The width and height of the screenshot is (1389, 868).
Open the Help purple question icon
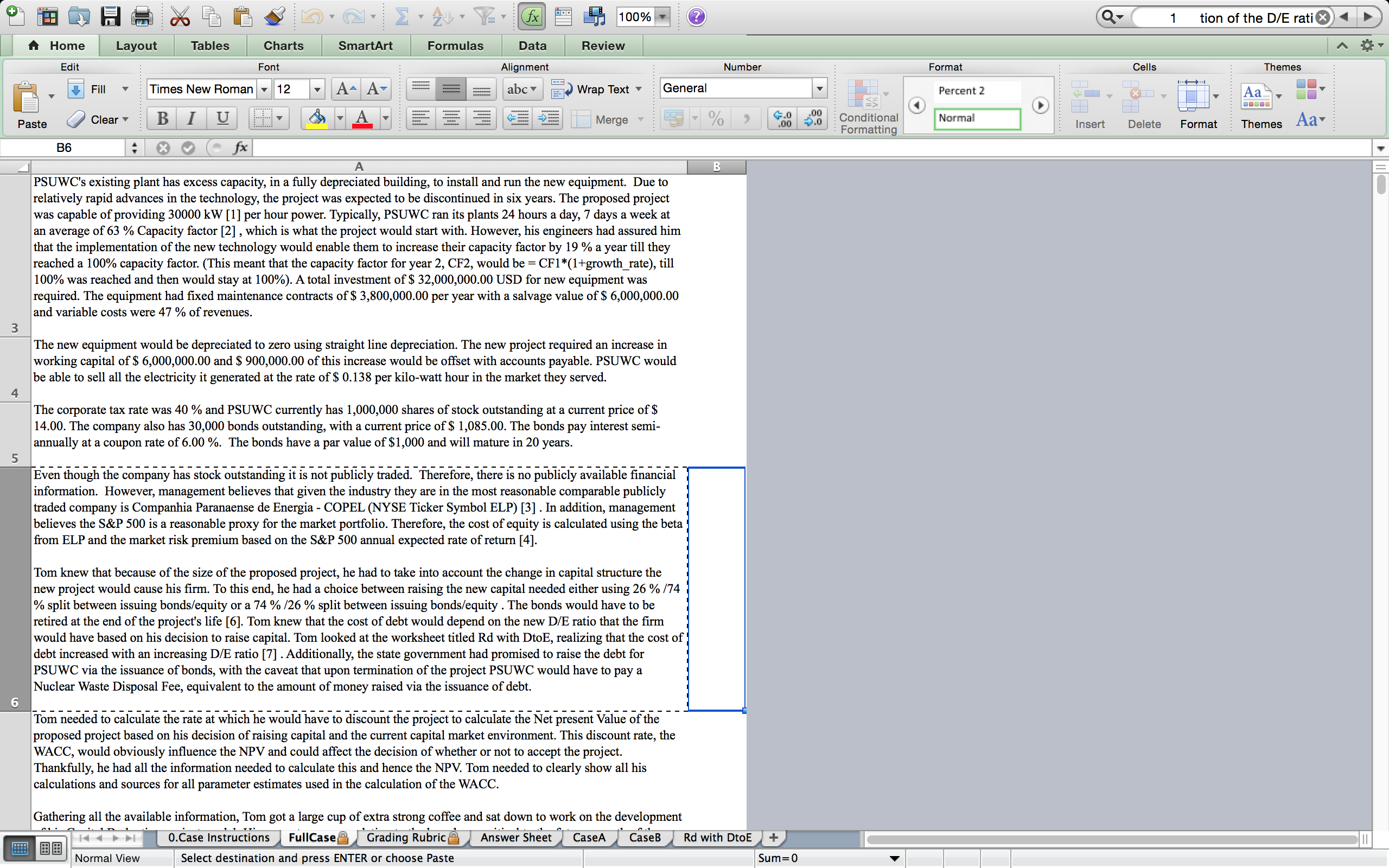tap(696, 17)
